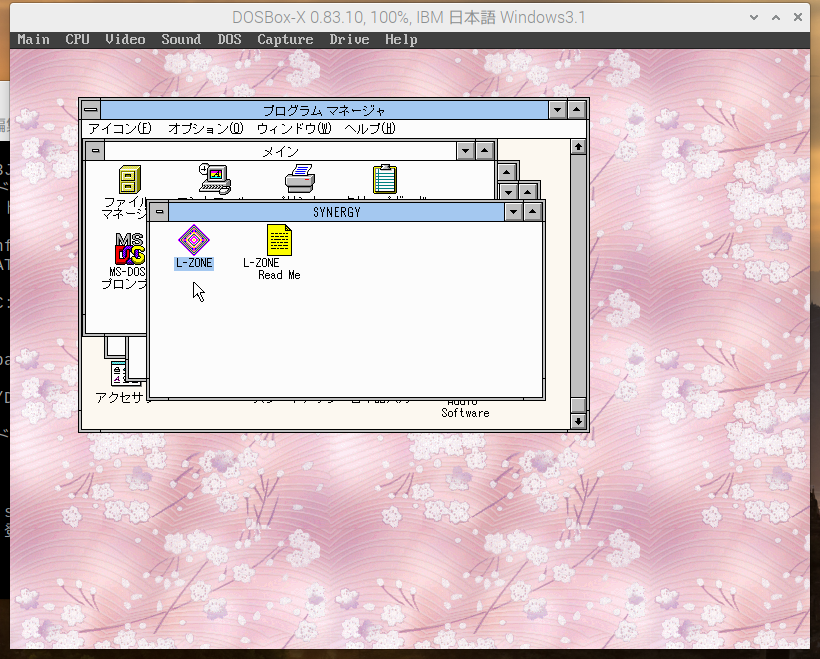
Task: Click the Software group label text
Action: coord(465,413)
